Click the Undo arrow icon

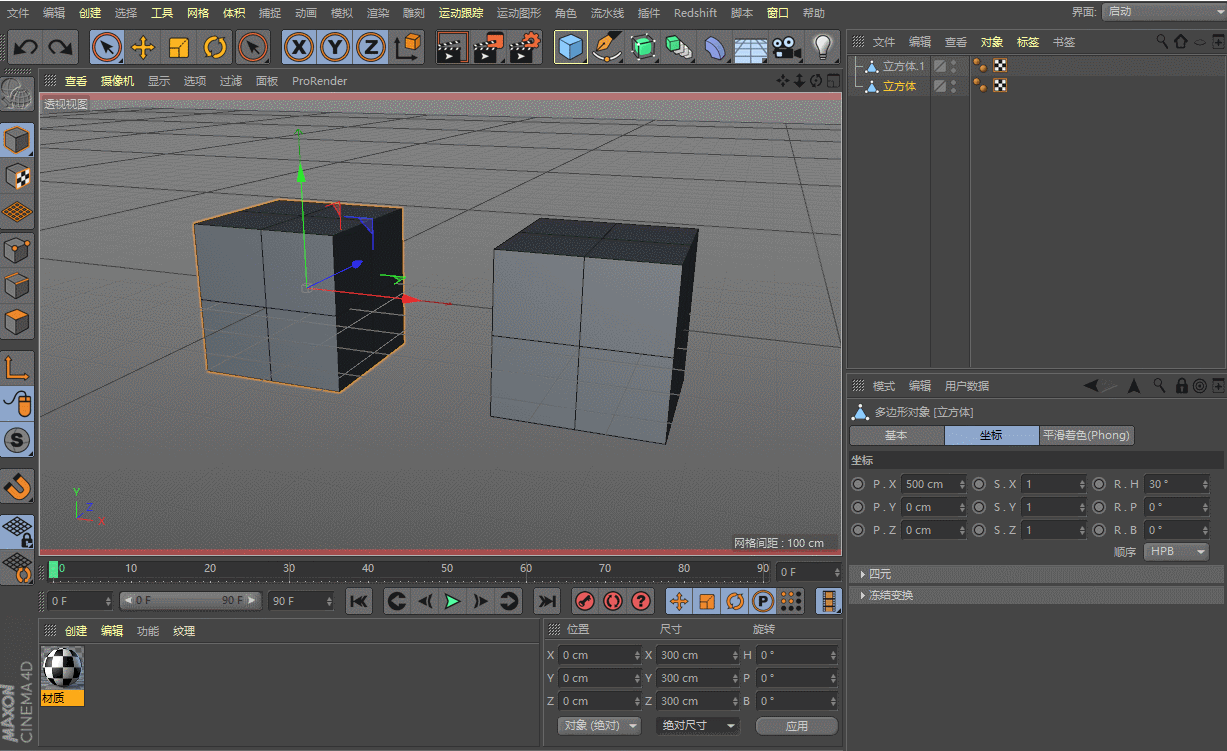pyautogui.click(x=26, y=47)
